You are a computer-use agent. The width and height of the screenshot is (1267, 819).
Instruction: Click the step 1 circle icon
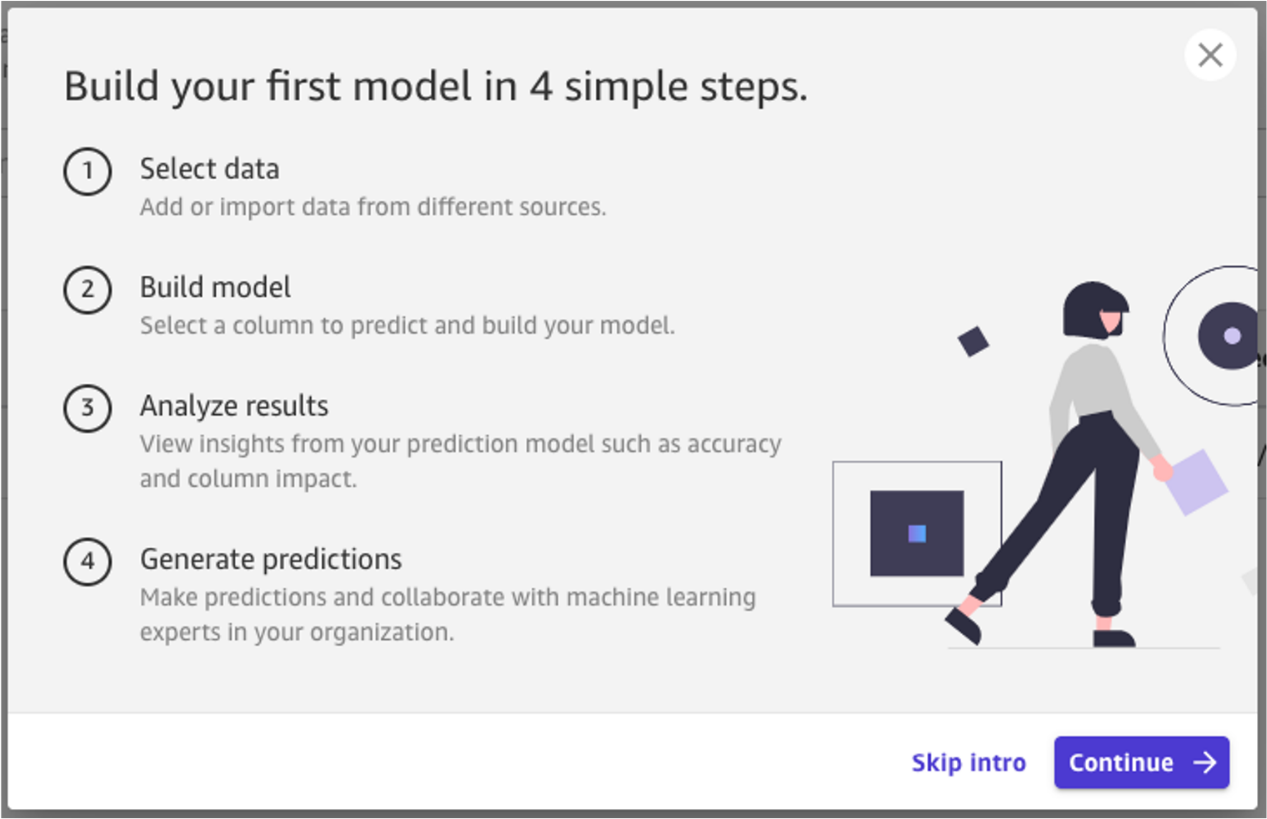[x=88, y=172]
